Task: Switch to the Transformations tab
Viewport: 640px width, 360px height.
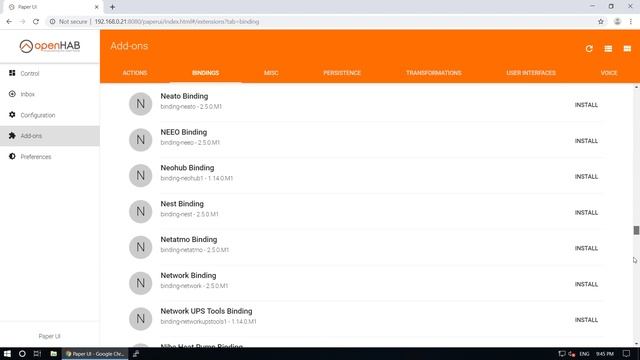Action: pos(433,73)
